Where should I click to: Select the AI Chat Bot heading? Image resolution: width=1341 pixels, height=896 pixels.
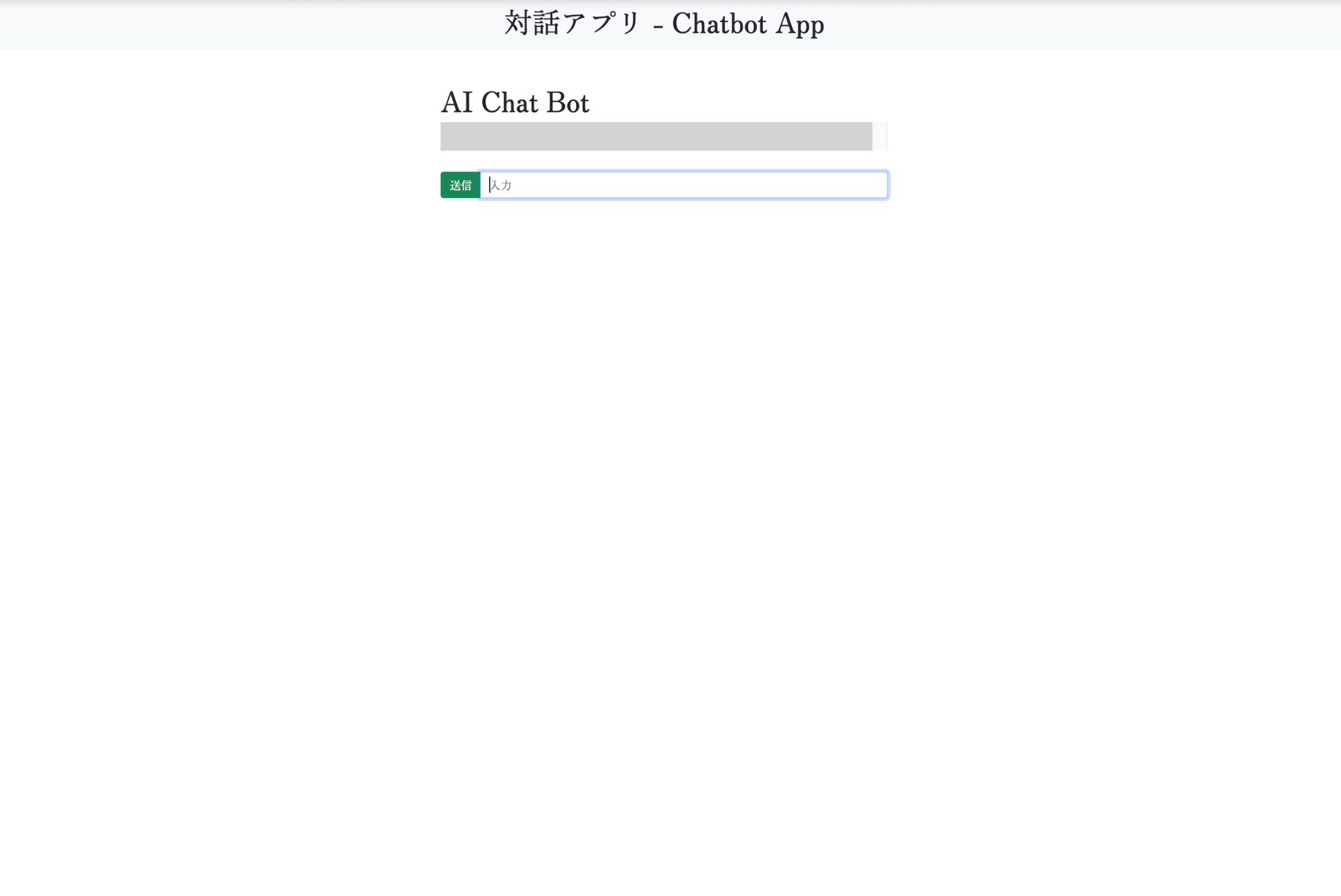tap(515, 103)
